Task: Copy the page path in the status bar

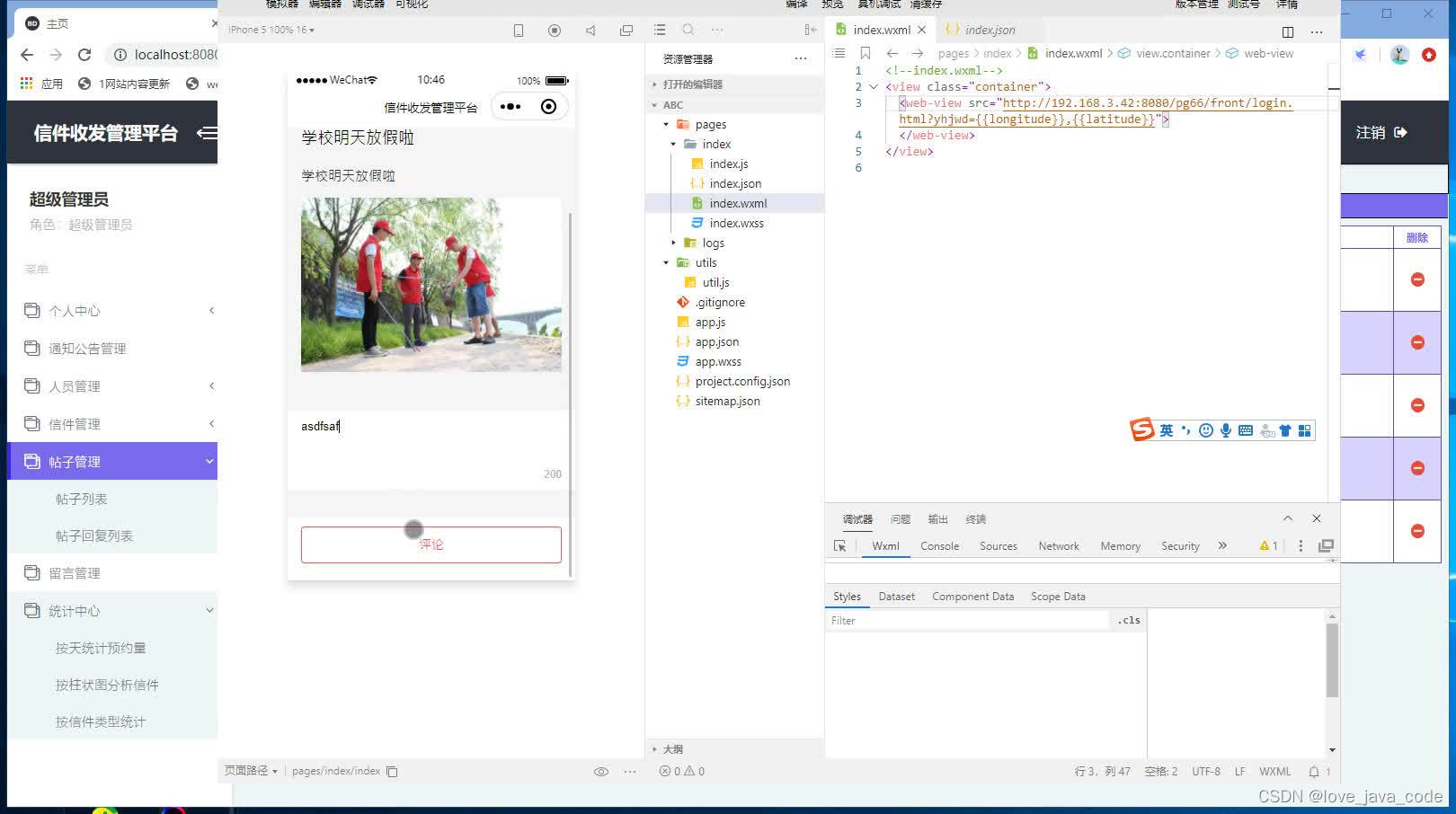Action: (x=392, y=771)
